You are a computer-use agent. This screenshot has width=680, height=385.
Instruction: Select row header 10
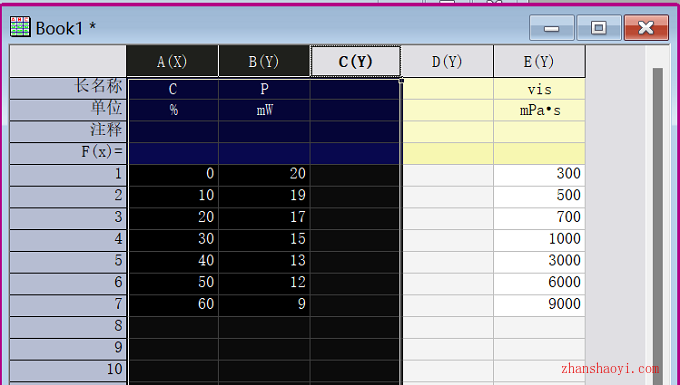click(x=68, y=370)
